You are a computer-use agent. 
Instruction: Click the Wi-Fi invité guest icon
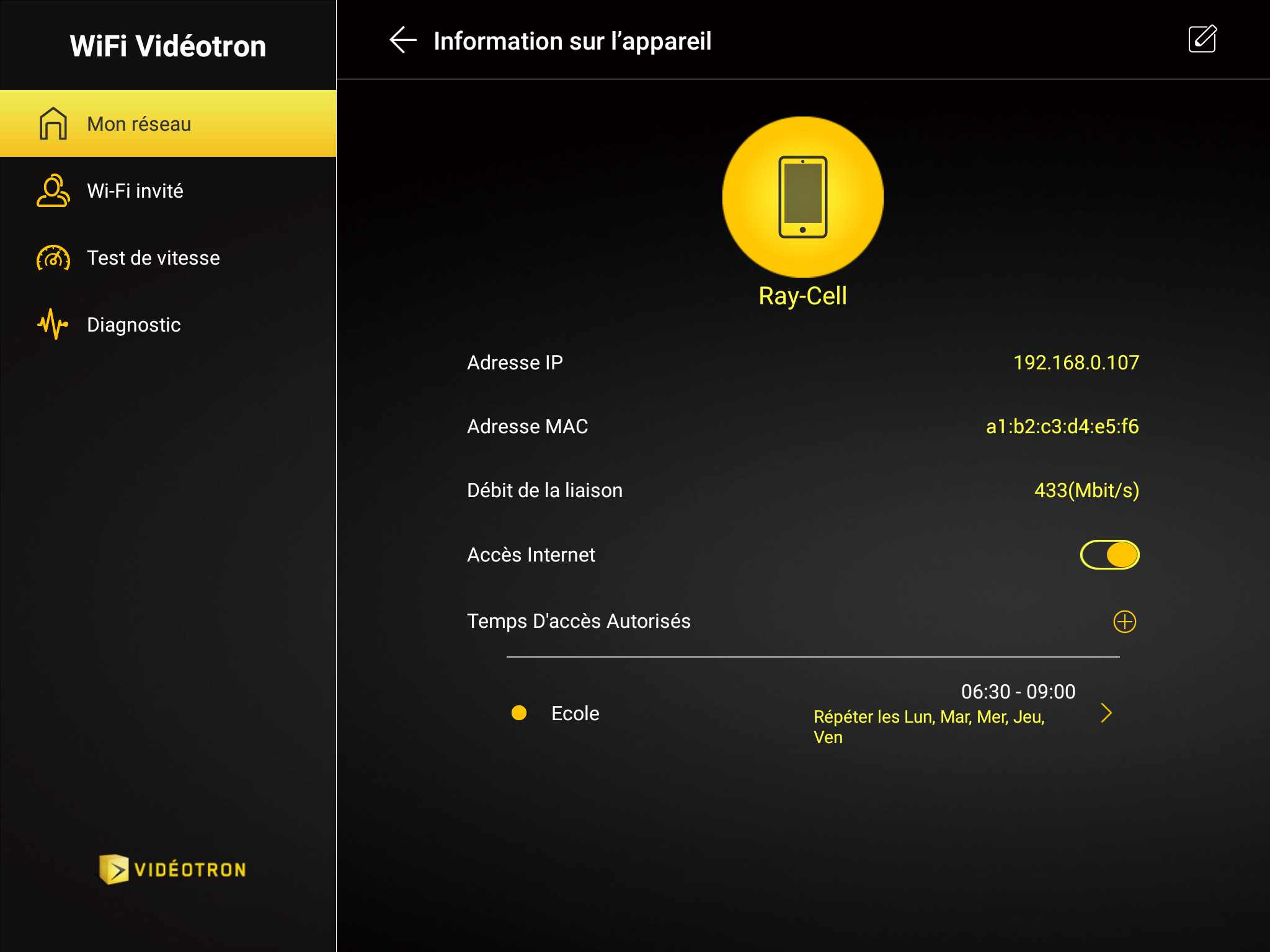(53, 190)
